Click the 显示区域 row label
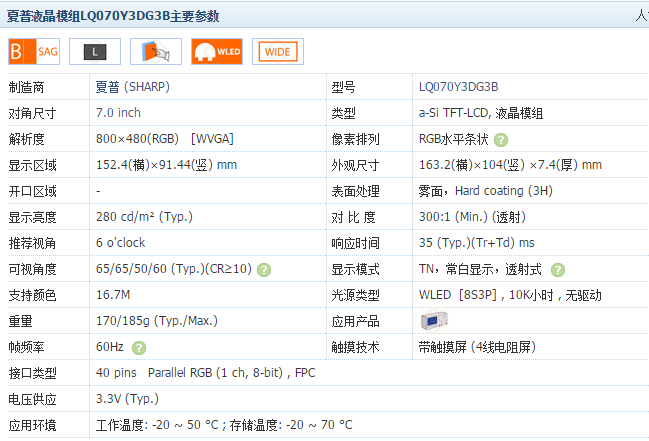This screenshot has height=441, width=649. (32, 165)
